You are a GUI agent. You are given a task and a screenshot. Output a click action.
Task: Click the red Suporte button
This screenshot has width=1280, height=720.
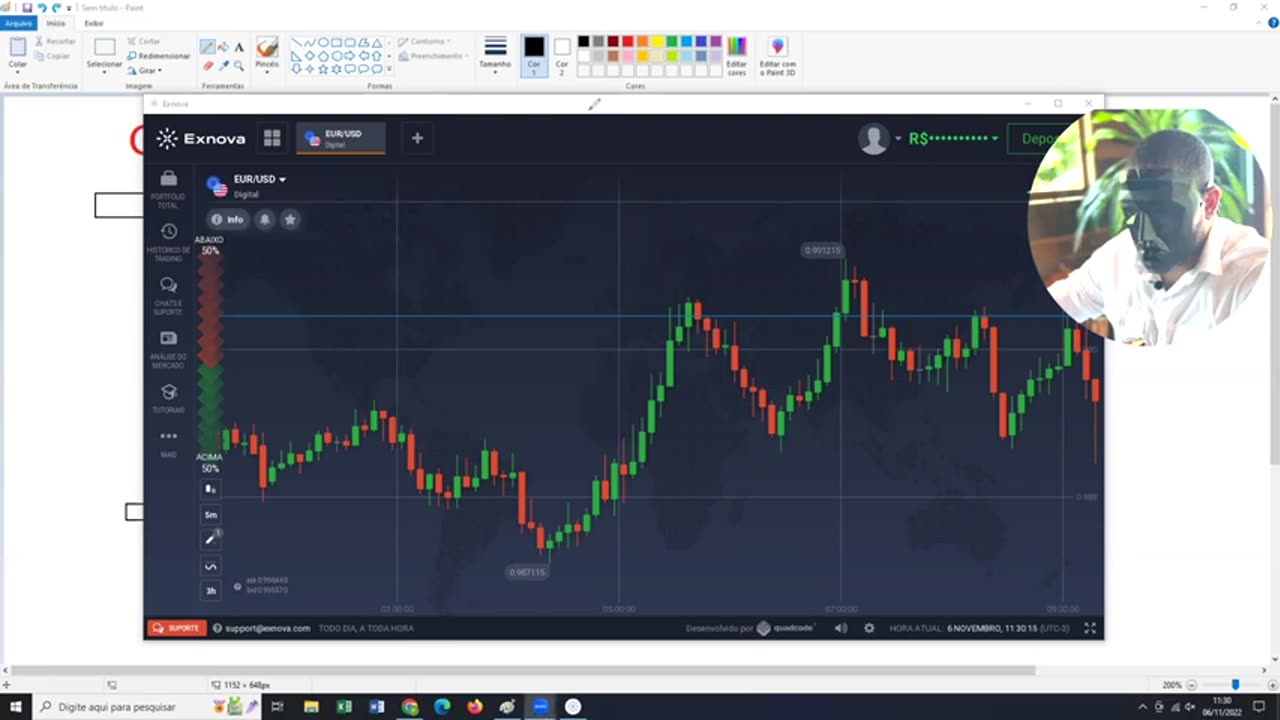click(x=177, y=628)
